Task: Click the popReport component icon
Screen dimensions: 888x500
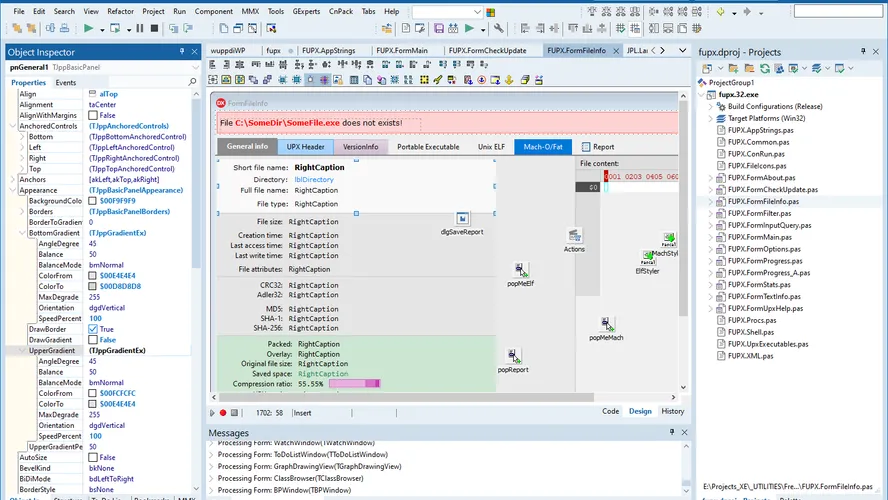Action: click(x=512, y=355)
